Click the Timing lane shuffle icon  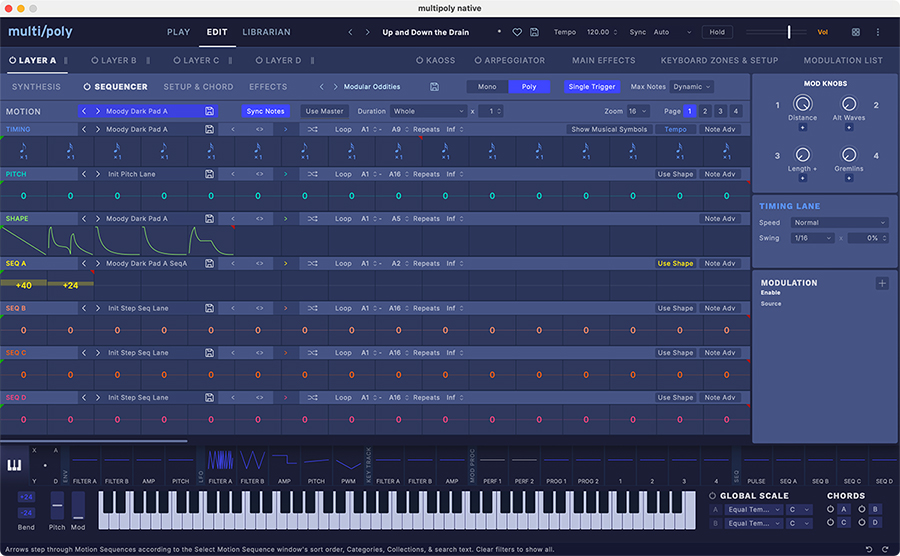pyautogui.click(x=313, y=129)
